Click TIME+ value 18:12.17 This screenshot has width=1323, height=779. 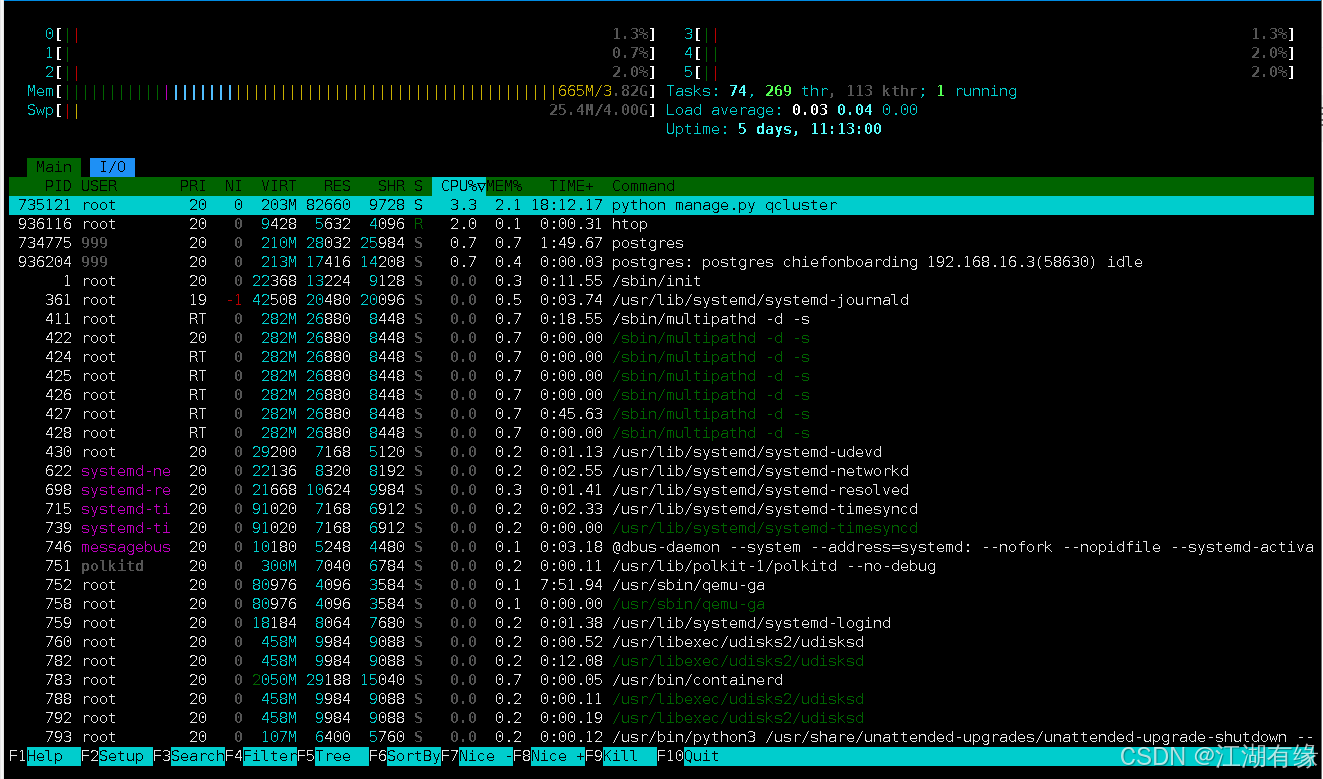tap(567, 205)
